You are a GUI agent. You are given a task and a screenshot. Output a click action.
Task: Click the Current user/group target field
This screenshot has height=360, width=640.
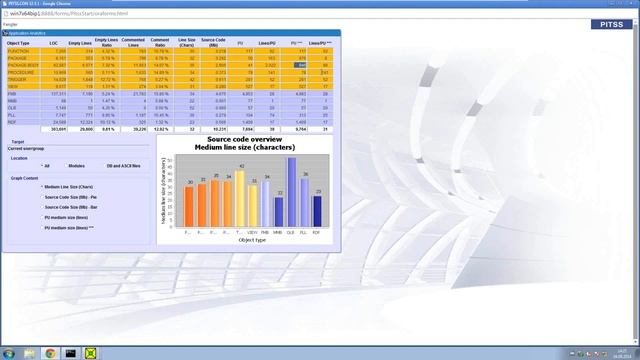pyautogui.click(x=78, y=149)
